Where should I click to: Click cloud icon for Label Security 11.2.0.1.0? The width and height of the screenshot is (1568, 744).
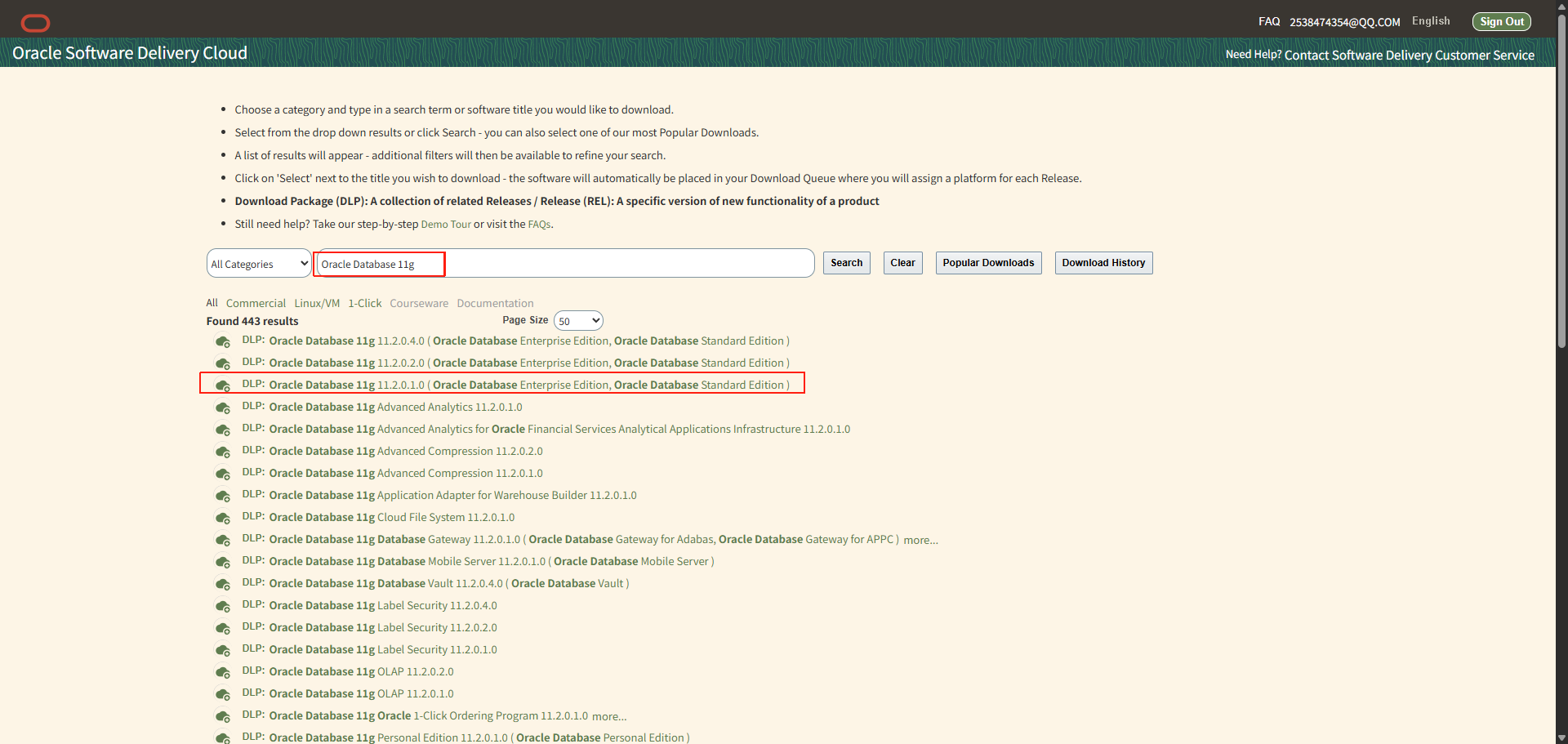coord(222,650)
